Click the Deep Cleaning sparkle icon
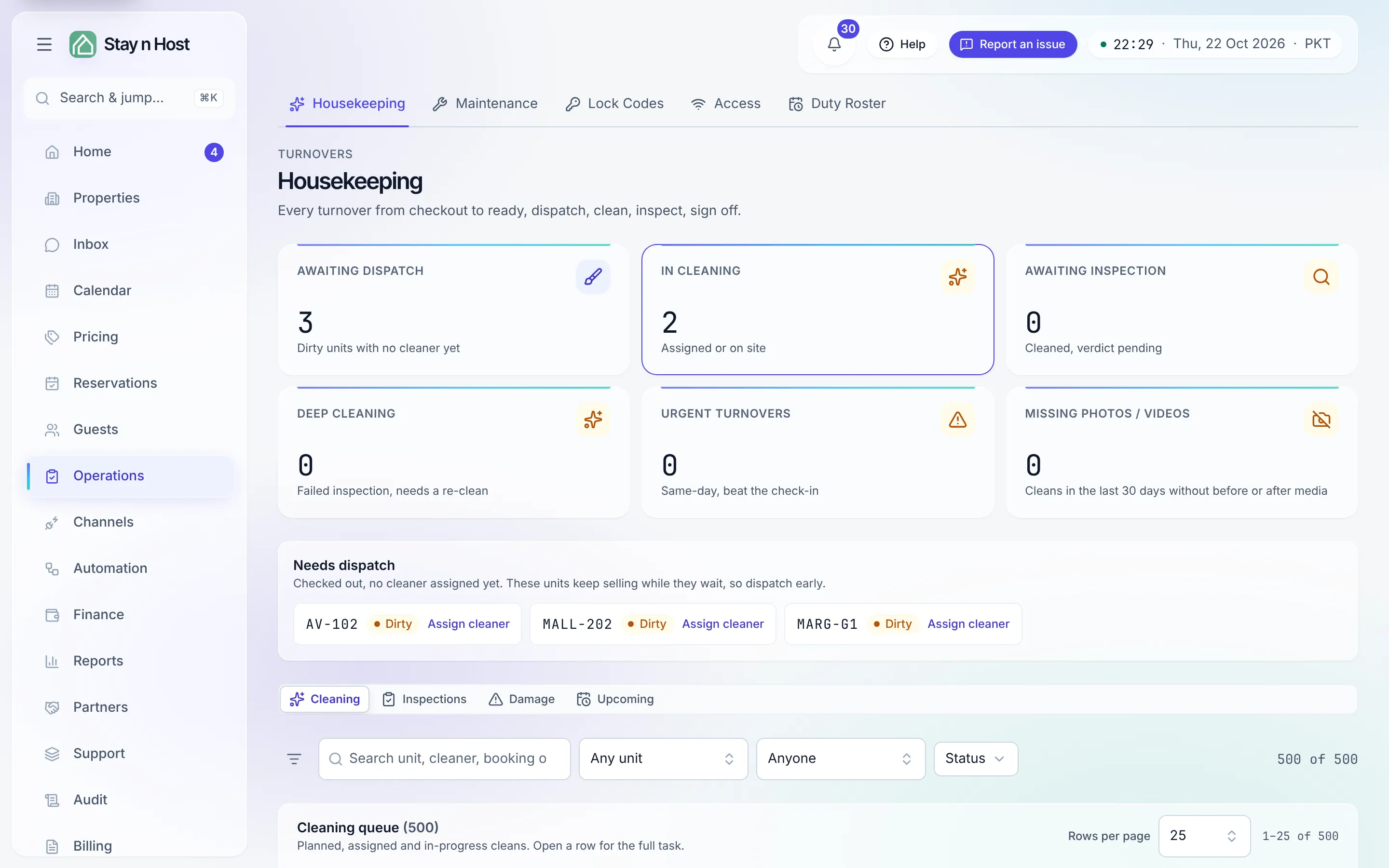This screenshot has width=1389, height=868. point(593,420)
